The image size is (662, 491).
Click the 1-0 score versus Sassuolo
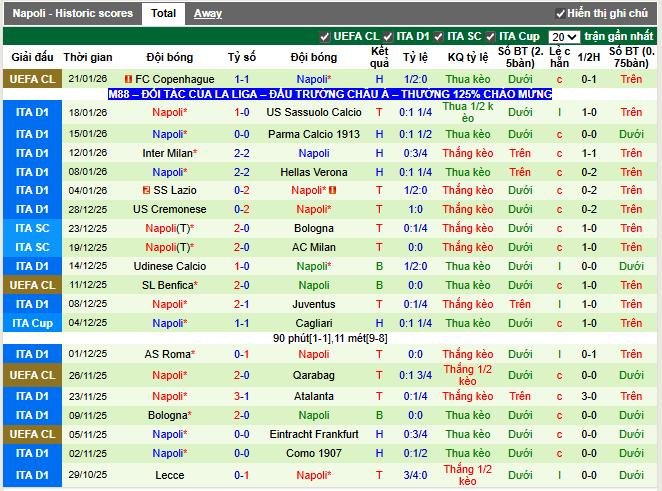click(241, 112)
